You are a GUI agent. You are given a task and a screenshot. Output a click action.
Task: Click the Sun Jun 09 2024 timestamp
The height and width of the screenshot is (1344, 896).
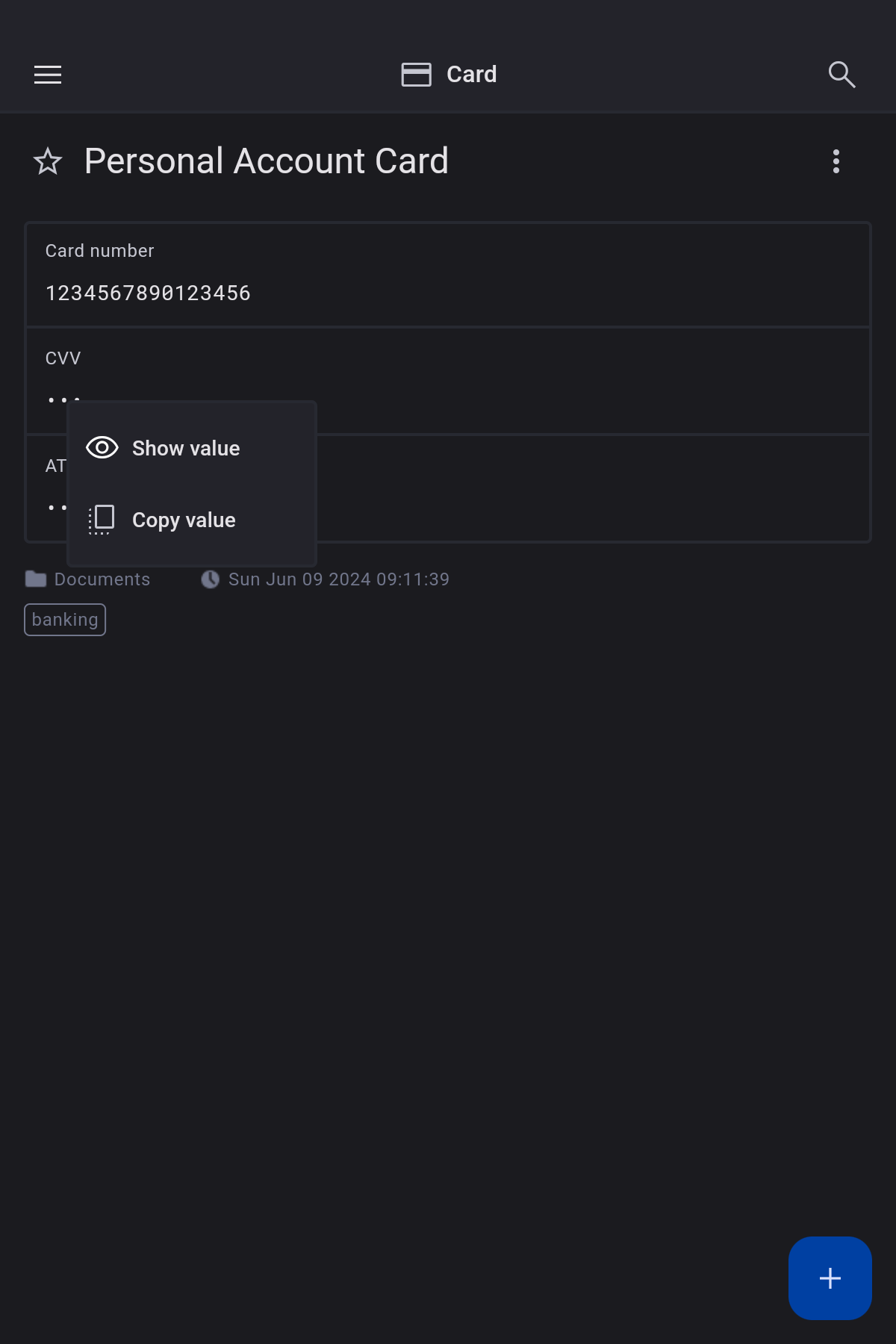(339, 579)
